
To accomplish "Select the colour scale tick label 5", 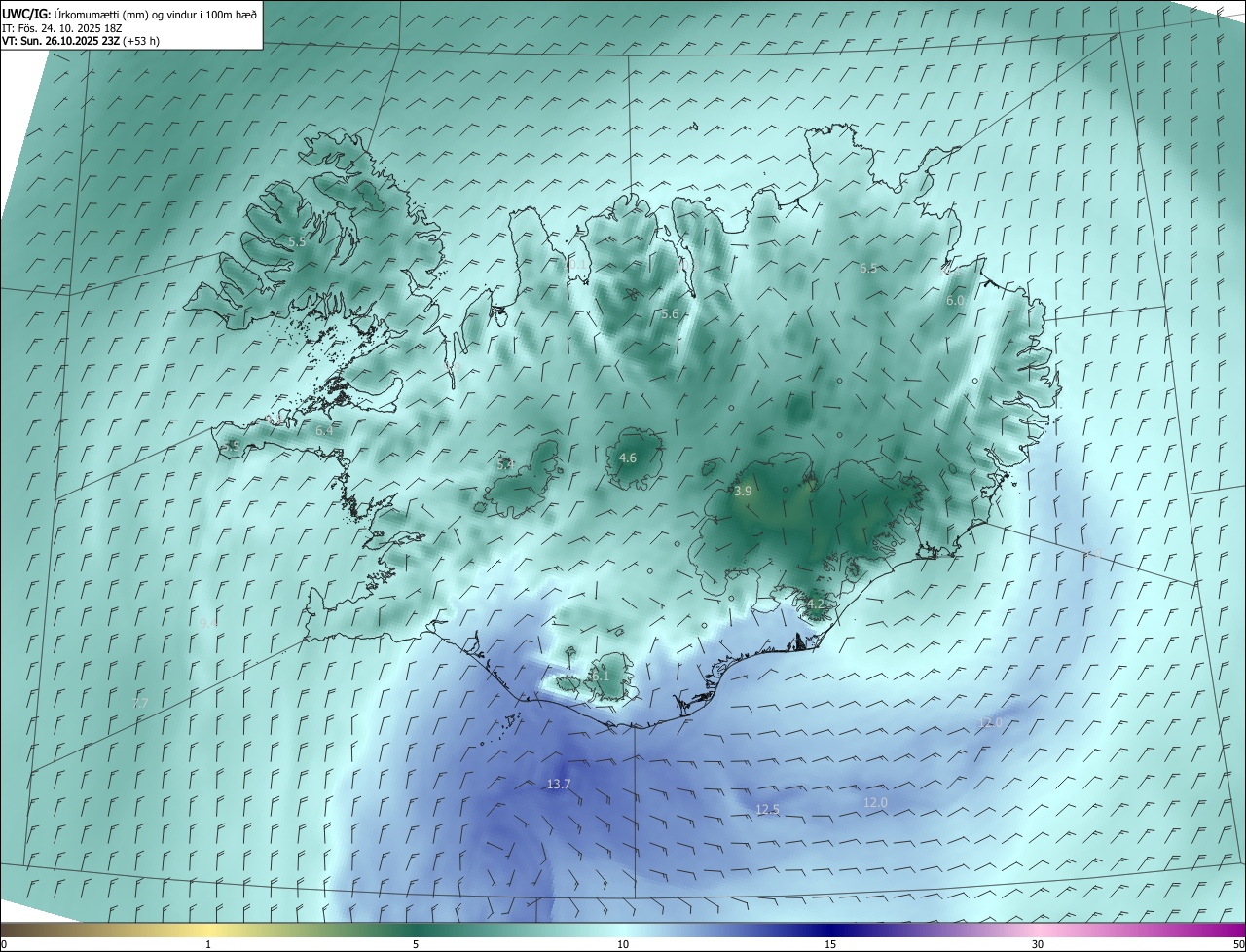I will [x=416, y=945].
